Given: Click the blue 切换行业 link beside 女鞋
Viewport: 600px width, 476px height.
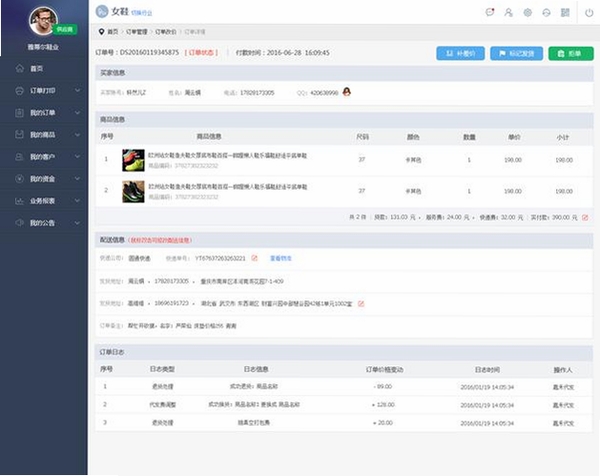Looking at the screenshot, I should click(142, 13).
